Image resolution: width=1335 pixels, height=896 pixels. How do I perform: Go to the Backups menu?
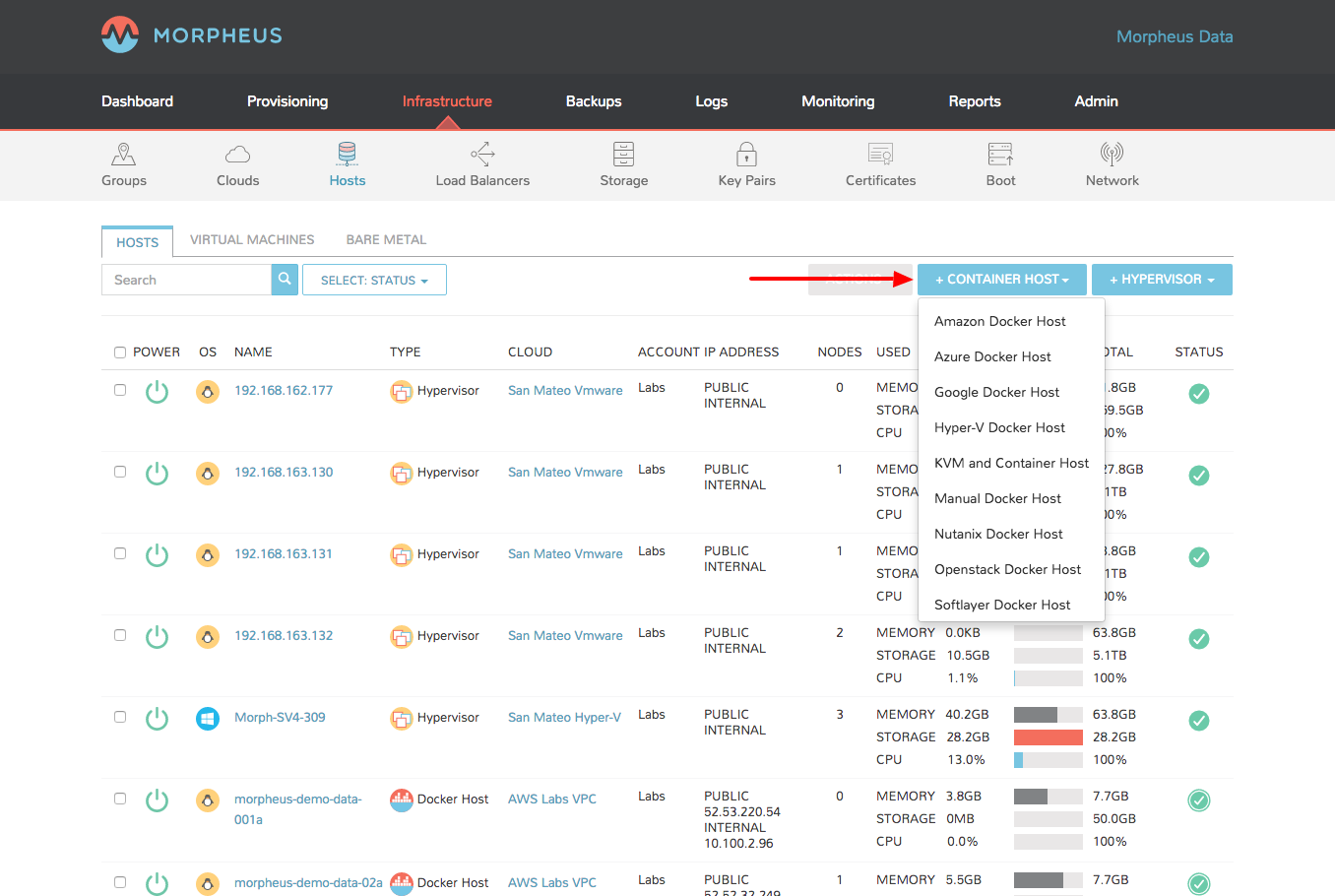tap(594, 101)
